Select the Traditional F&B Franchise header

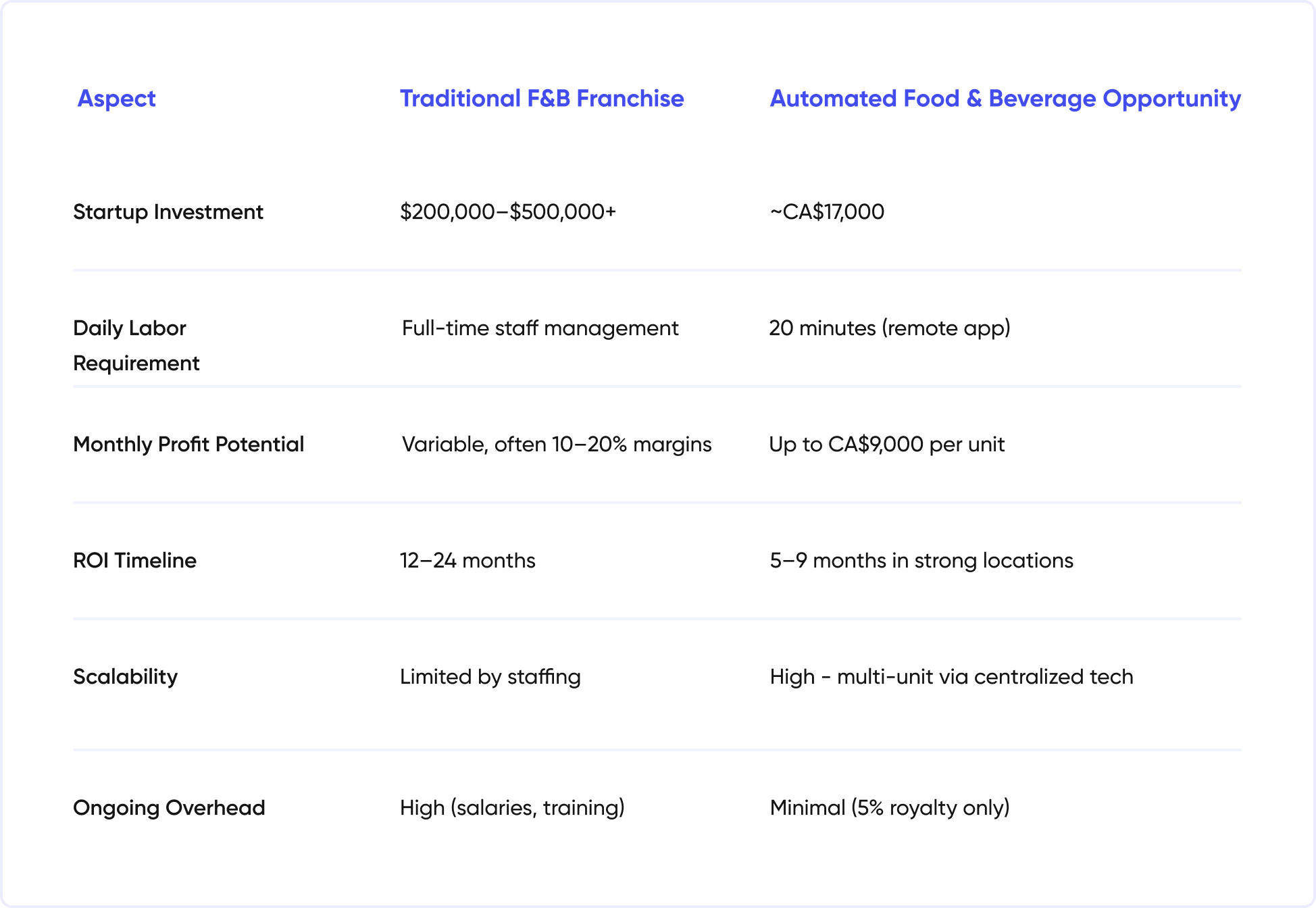pos(542,99)
